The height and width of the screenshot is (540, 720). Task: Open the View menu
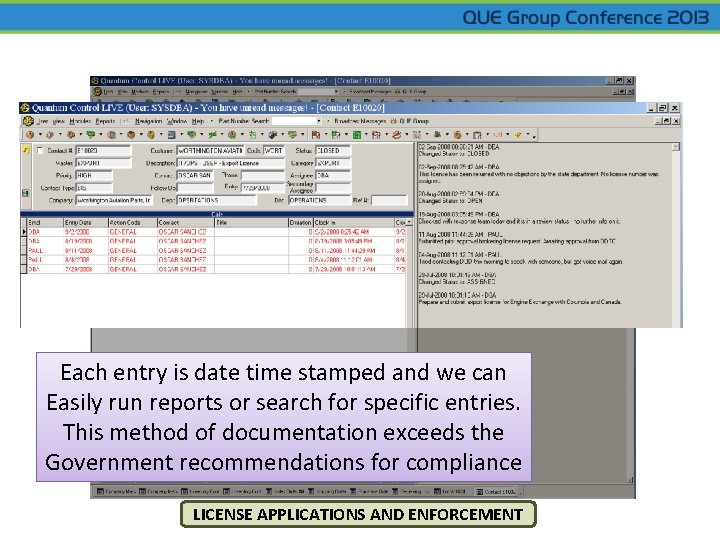(x=58, y=121)
